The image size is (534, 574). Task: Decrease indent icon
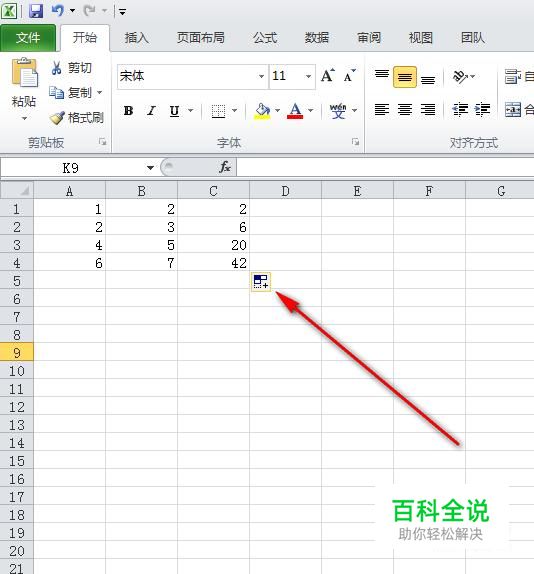click(x=460, y=109)
